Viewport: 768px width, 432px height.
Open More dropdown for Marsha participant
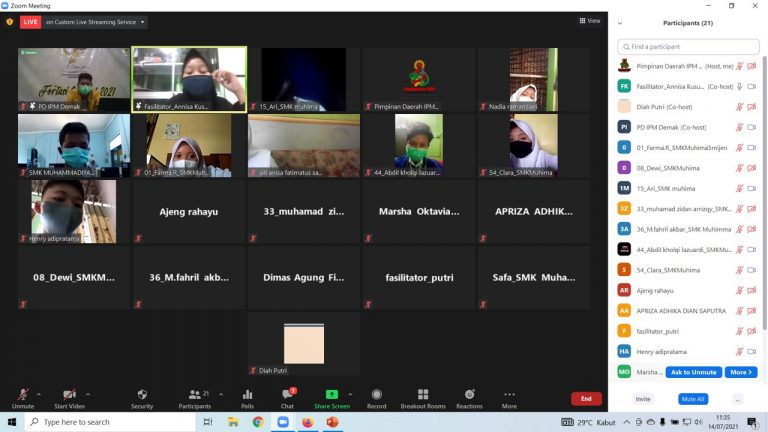coord(741,372)
